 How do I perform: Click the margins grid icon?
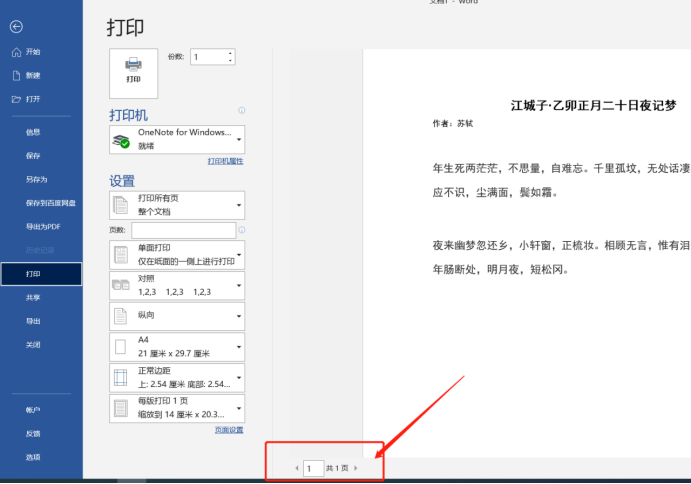click(x=120, y=378)
